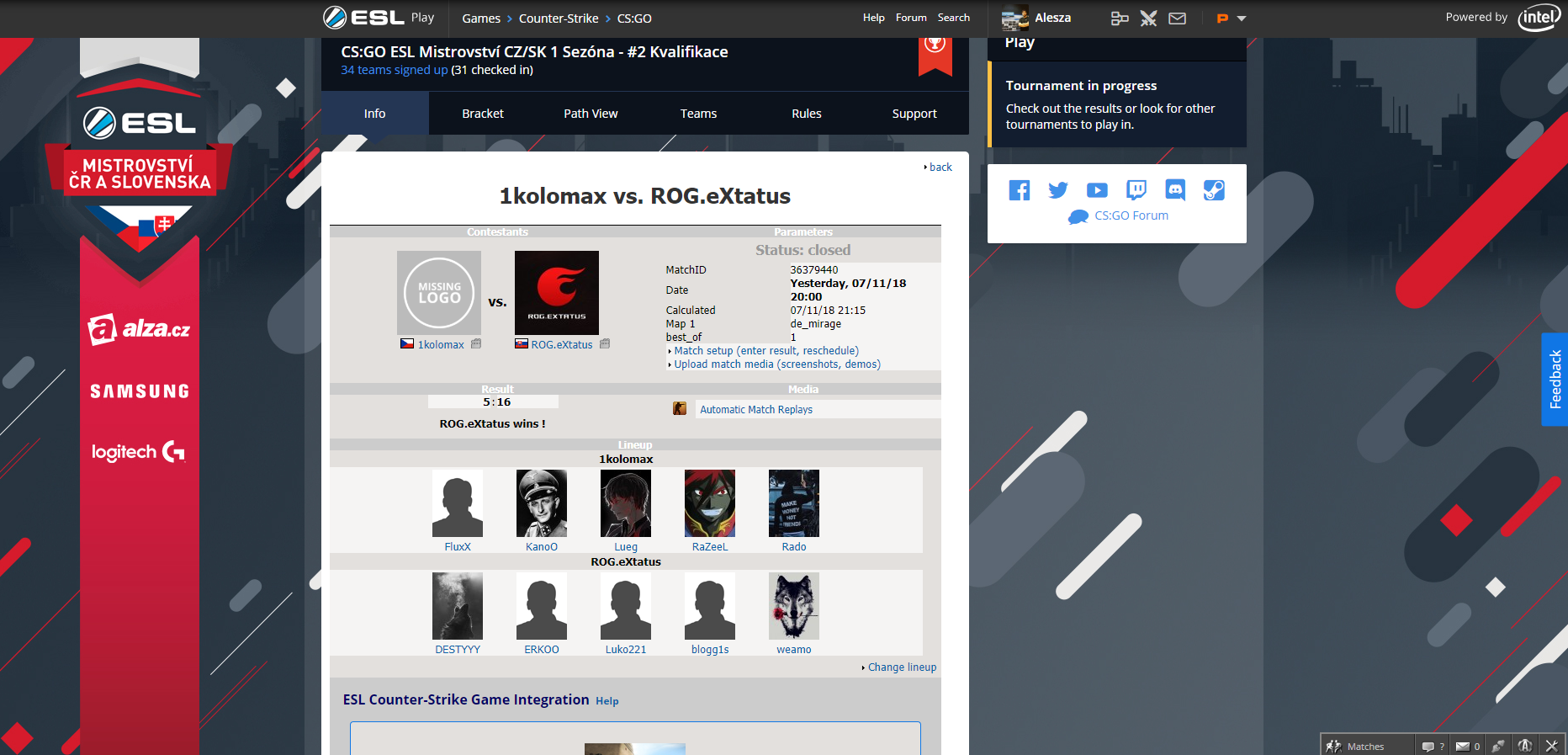The height and width of the screenshot is (755, 1568).
Task: Open Luko221 player name link
Action: point(626,650)
